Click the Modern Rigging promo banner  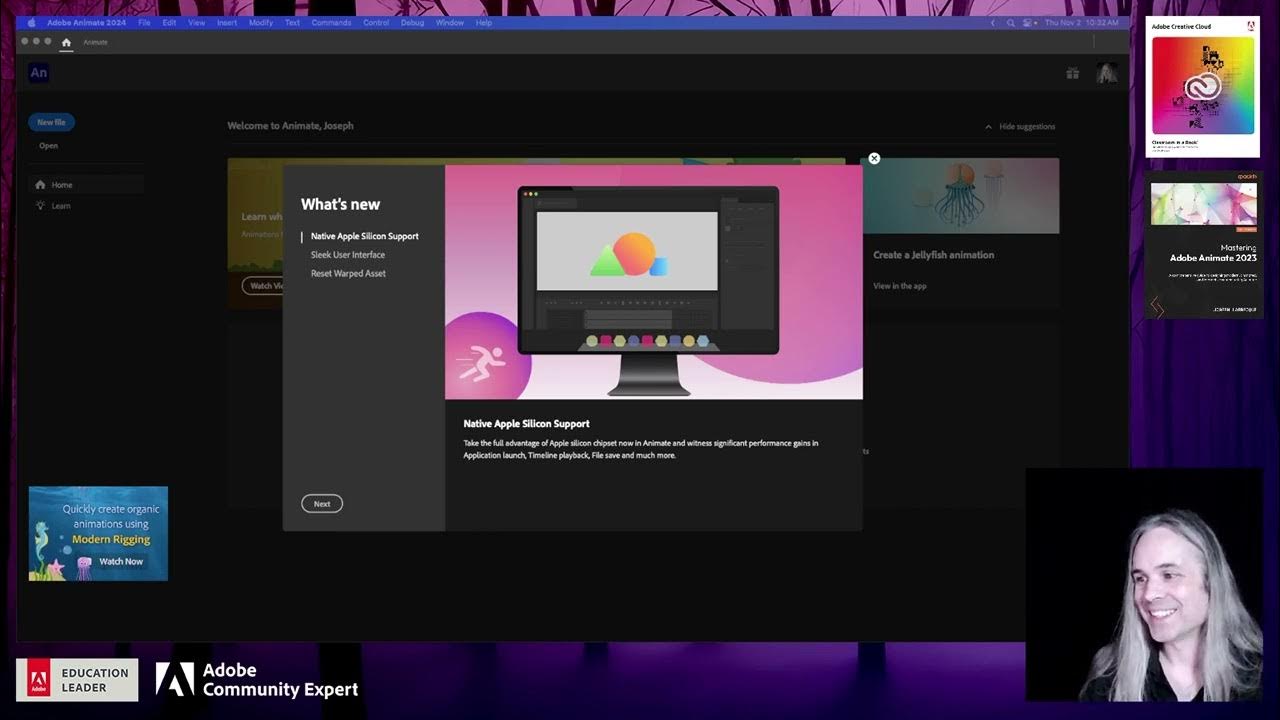[98, 533]
